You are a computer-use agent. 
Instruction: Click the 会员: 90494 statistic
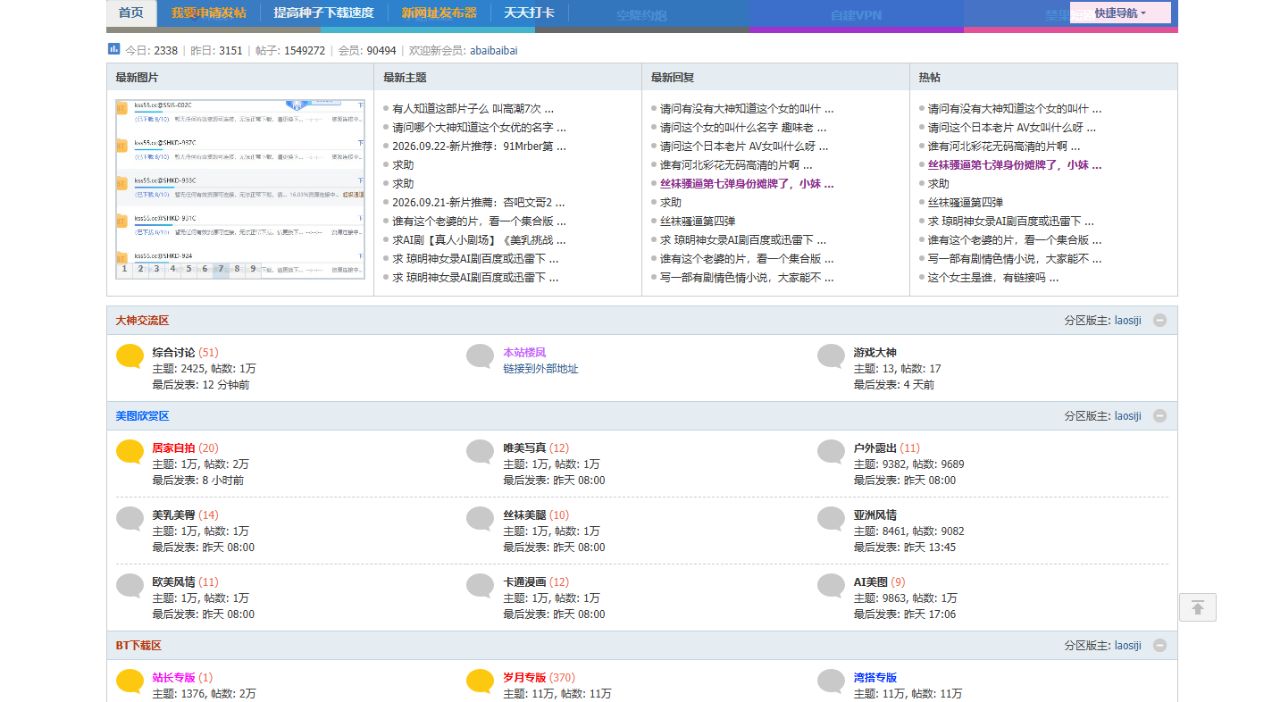point(367,50)
